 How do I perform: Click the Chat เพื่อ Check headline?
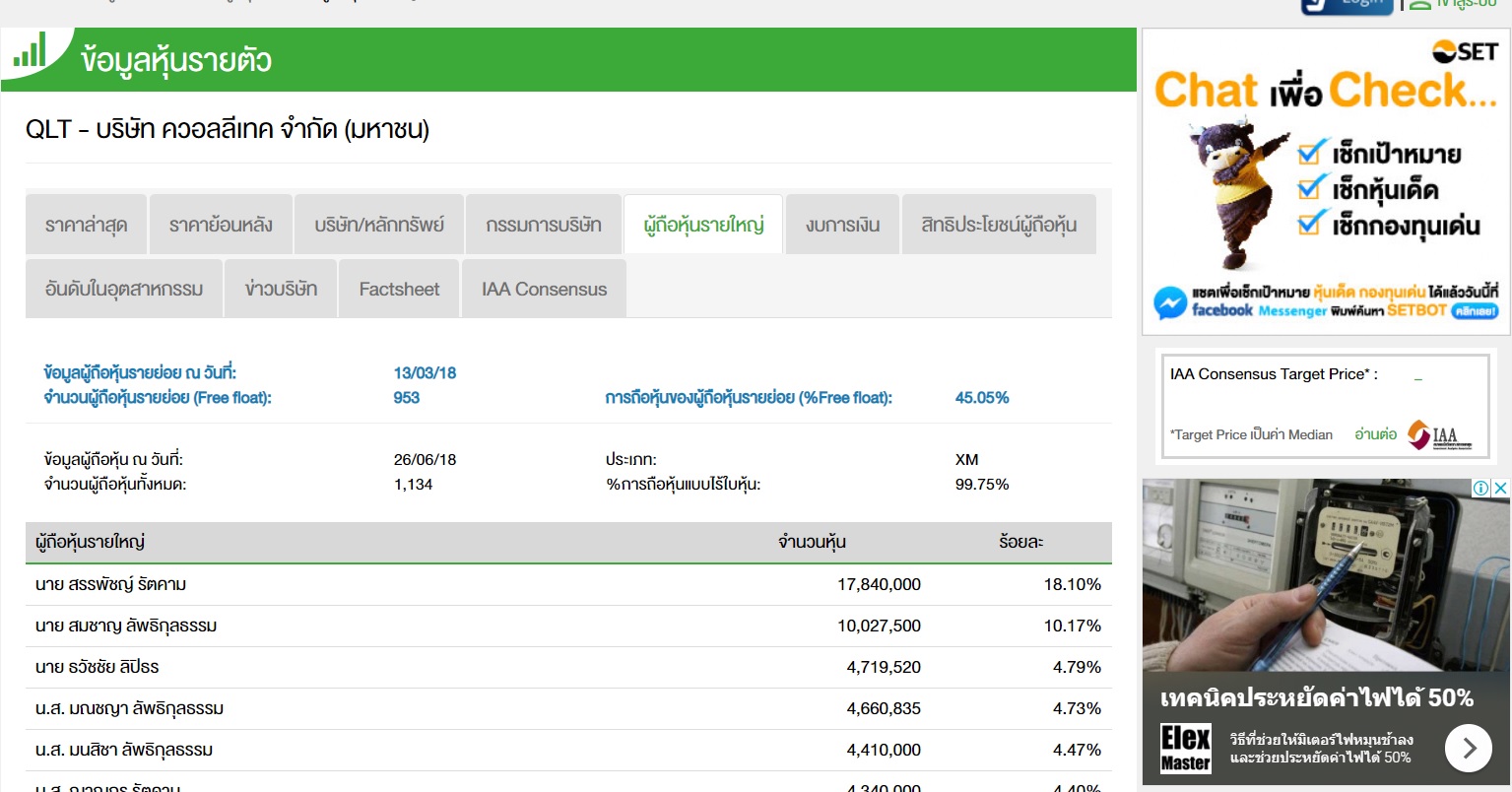pyautogui.click(x=1325, y=91)
